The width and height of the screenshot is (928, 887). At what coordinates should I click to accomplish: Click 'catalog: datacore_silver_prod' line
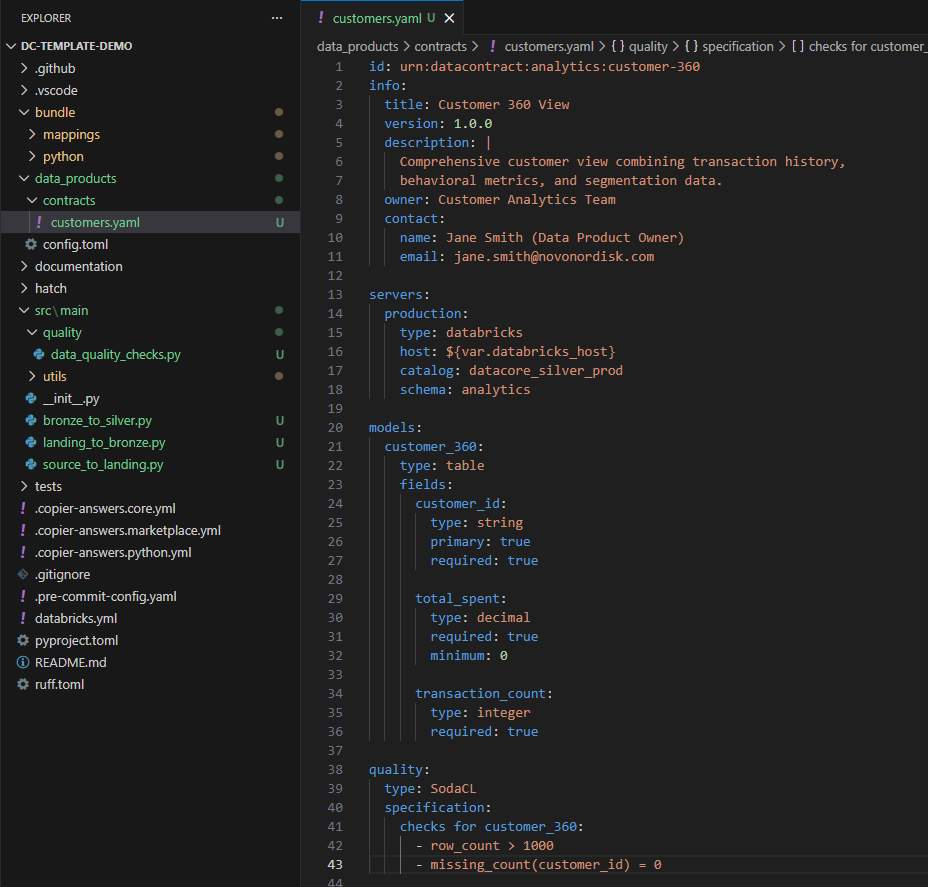(511, 370)
